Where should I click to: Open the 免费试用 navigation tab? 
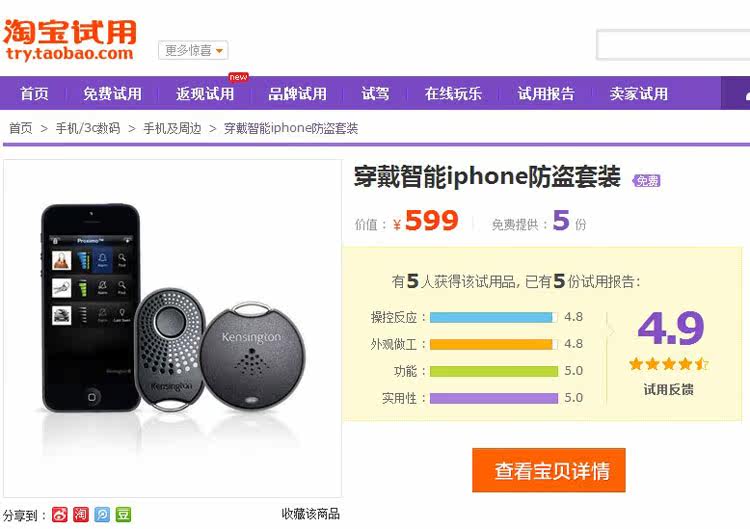112,93
